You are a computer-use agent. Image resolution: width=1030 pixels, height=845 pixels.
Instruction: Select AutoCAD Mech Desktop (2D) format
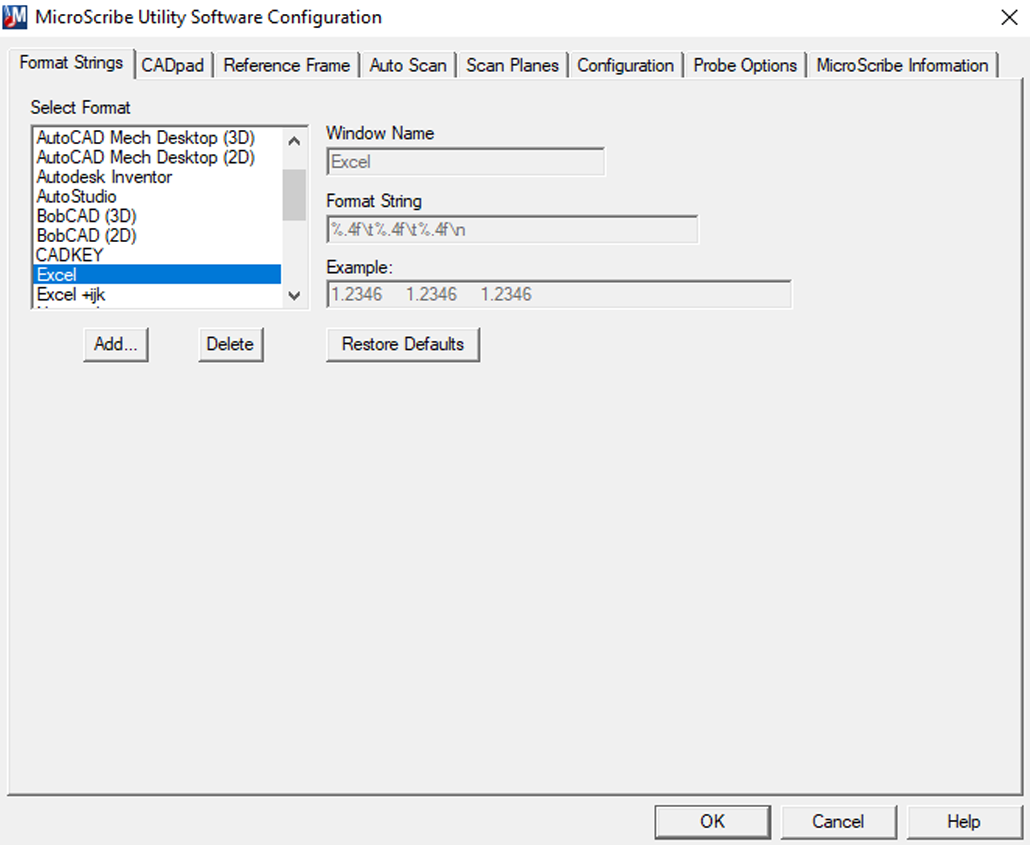tap(158, 157)
